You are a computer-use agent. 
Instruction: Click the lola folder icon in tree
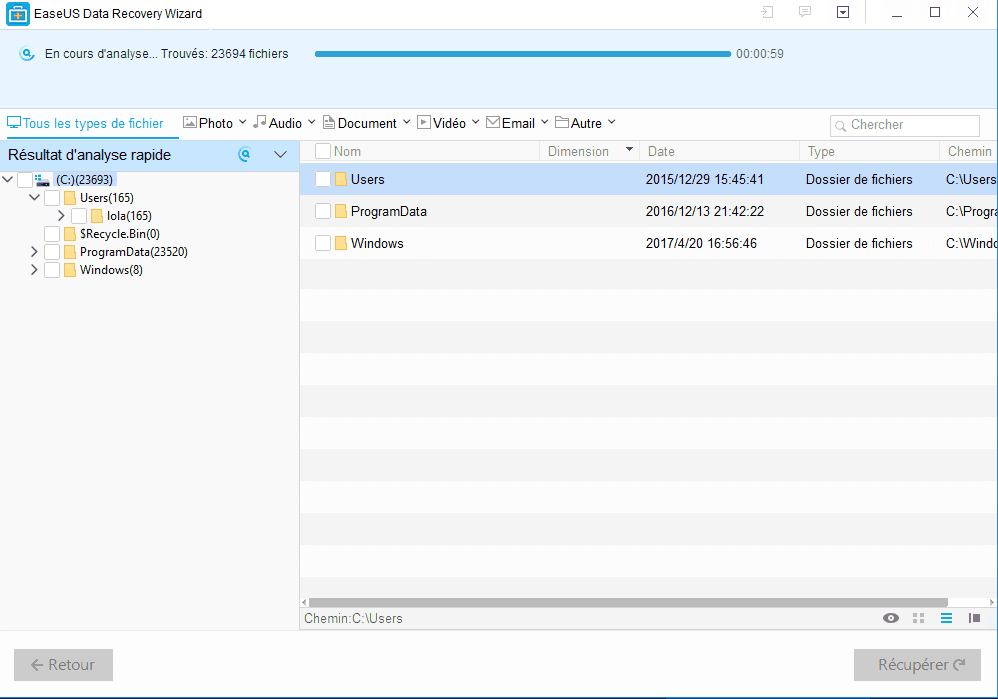[x=97, y=216]
